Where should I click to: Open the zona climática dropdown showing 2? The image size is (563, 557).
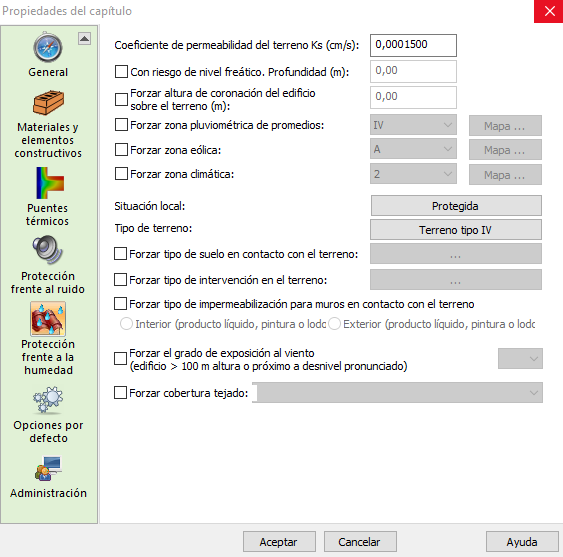pyautogui.click(x=413, y=174)
